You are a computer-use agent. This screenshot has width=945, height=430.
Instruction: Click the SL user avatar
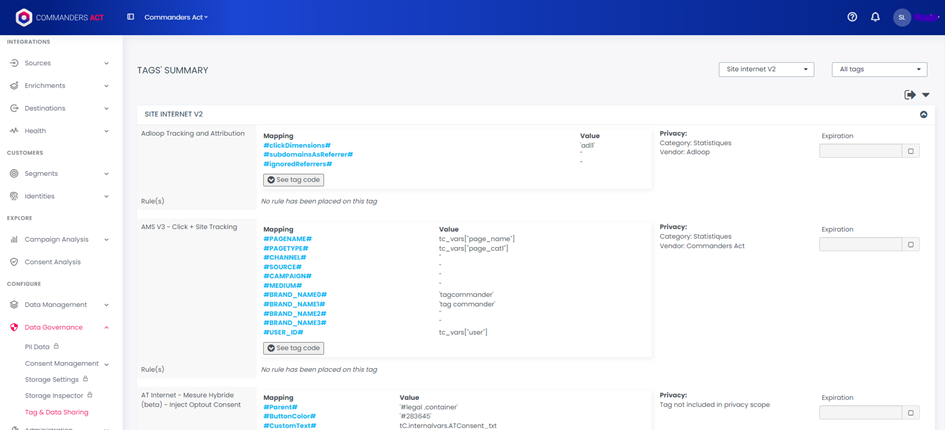click(902, 17)
